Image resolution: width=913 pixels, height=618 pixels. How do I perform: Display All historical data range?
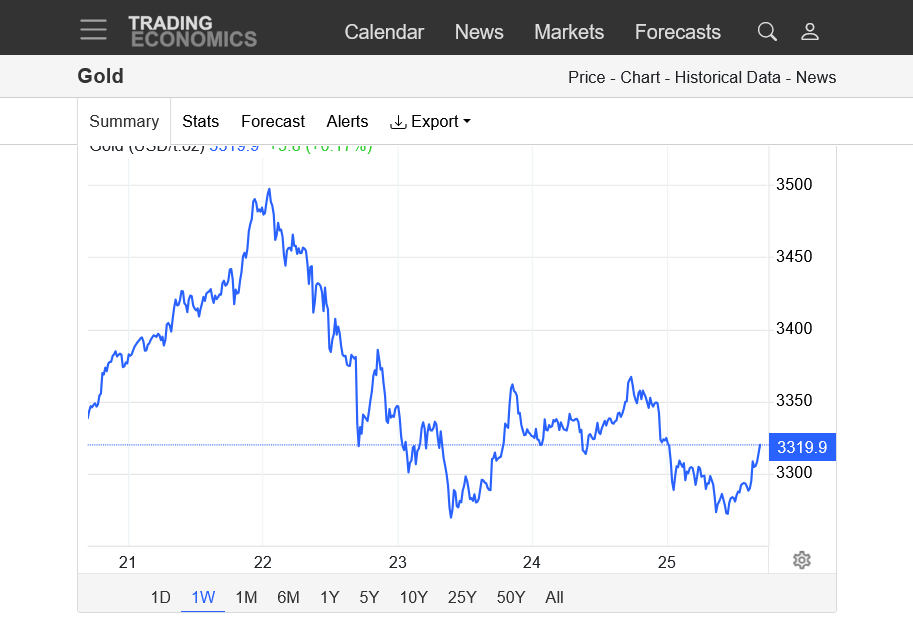[554, 597]
